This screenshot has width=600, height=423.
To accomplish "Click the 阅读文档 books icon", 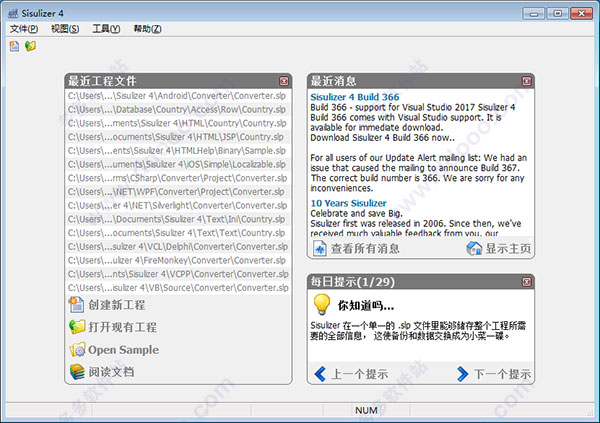I will click(x=77, y=372).
